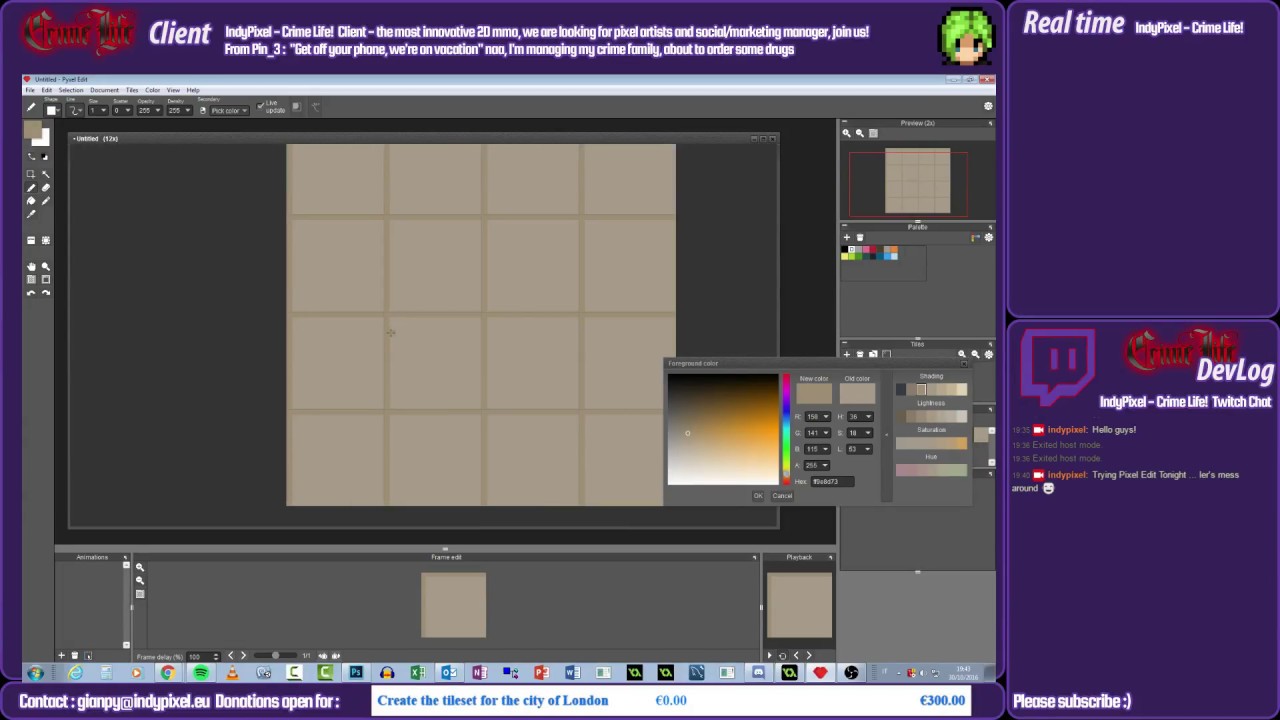Open the File menu
Image resolution: width=1280 pixels, height=720 pixels.
pyautogui.click(x=30, y=90)
